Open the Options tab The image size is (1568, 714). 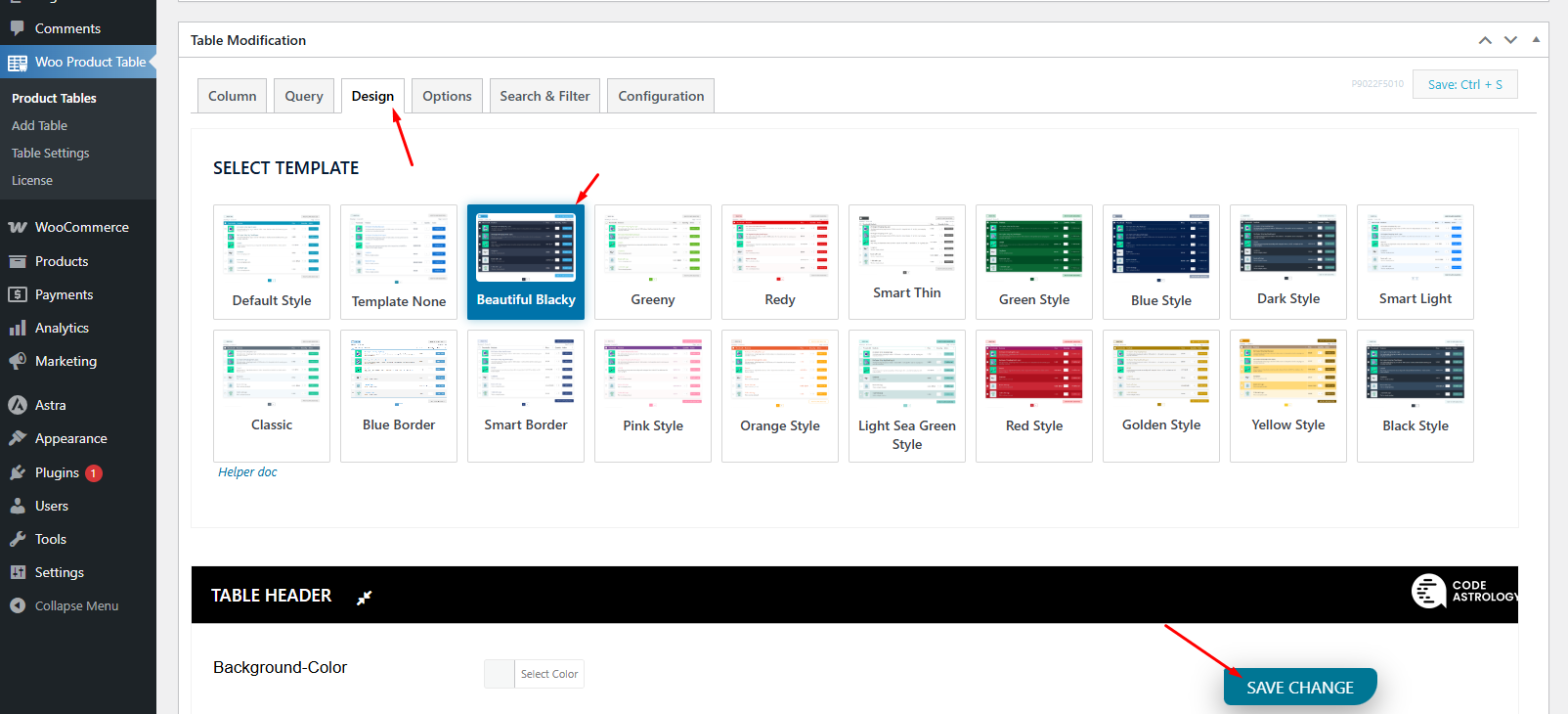click(x=447, y=96)
